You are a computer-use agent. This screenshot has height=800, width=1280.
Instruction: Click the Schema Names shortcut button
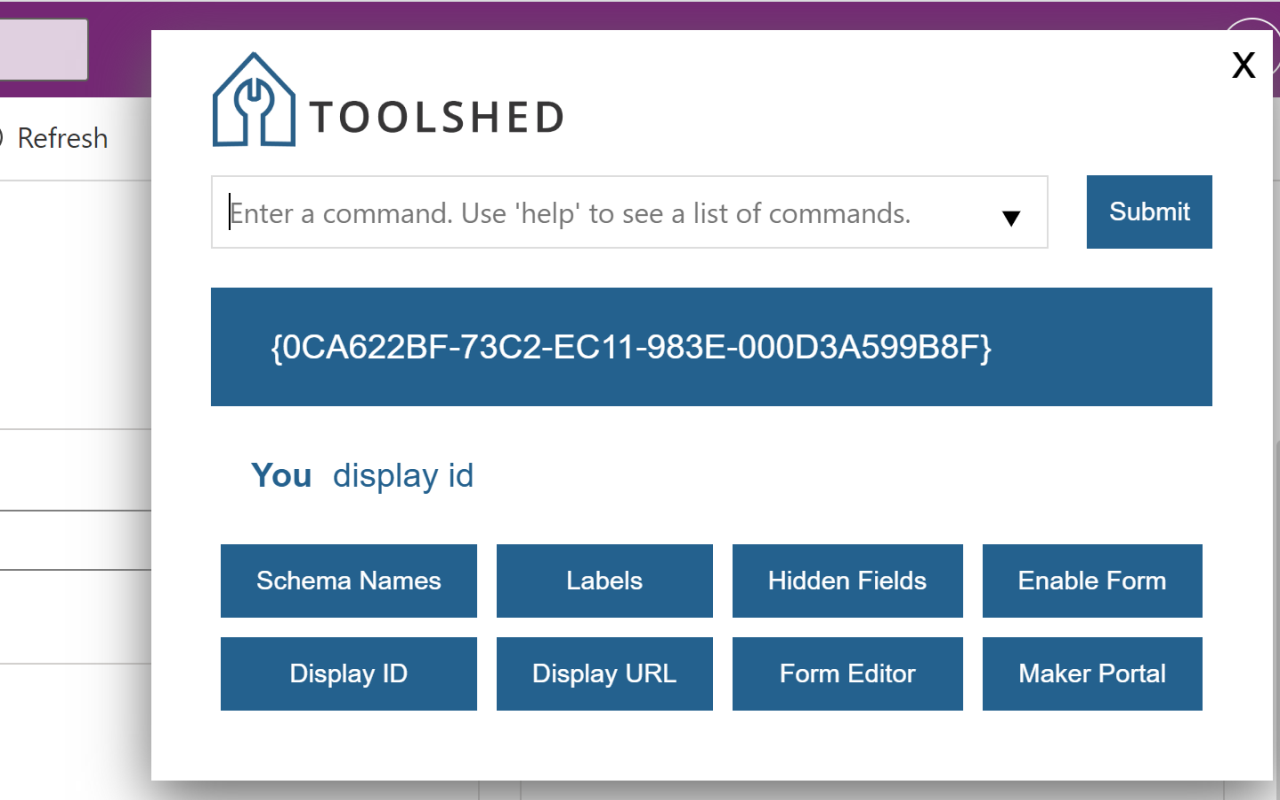pyautogui.click(x=348, y=580)
